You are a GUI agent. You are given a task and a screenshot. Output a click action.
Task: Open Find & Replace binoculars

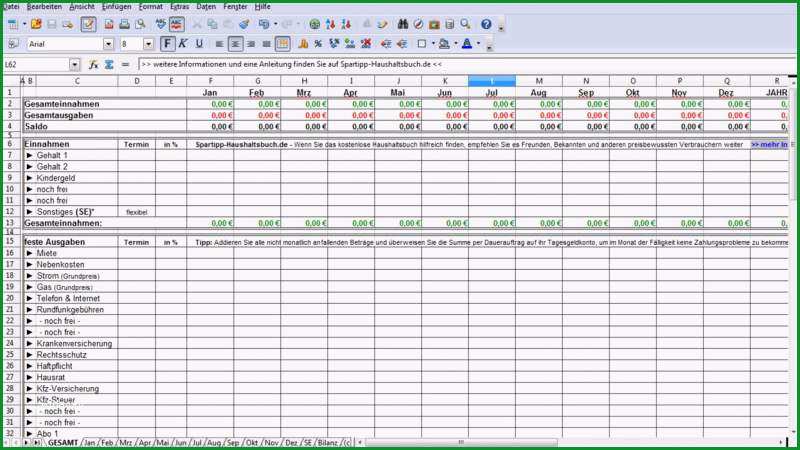pyautogui.click(x=403, y=24)
